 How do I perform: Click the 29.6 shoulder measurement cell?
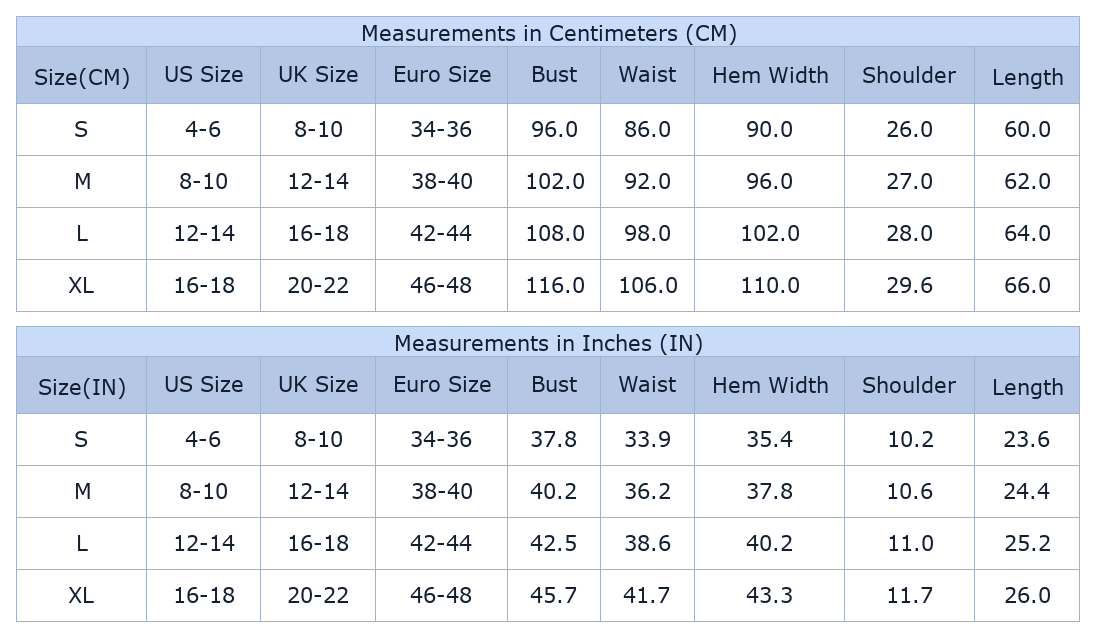pos(909,285)
